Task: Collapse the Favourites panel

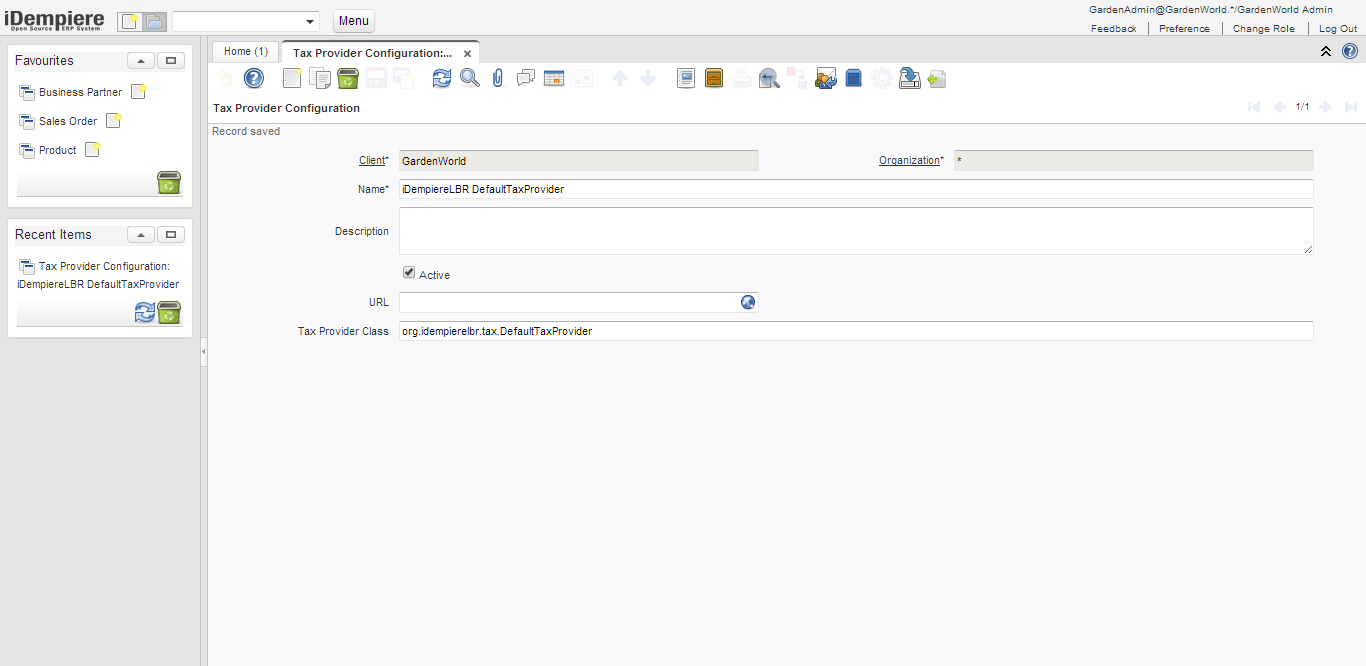Action: [x=141, y=61]
